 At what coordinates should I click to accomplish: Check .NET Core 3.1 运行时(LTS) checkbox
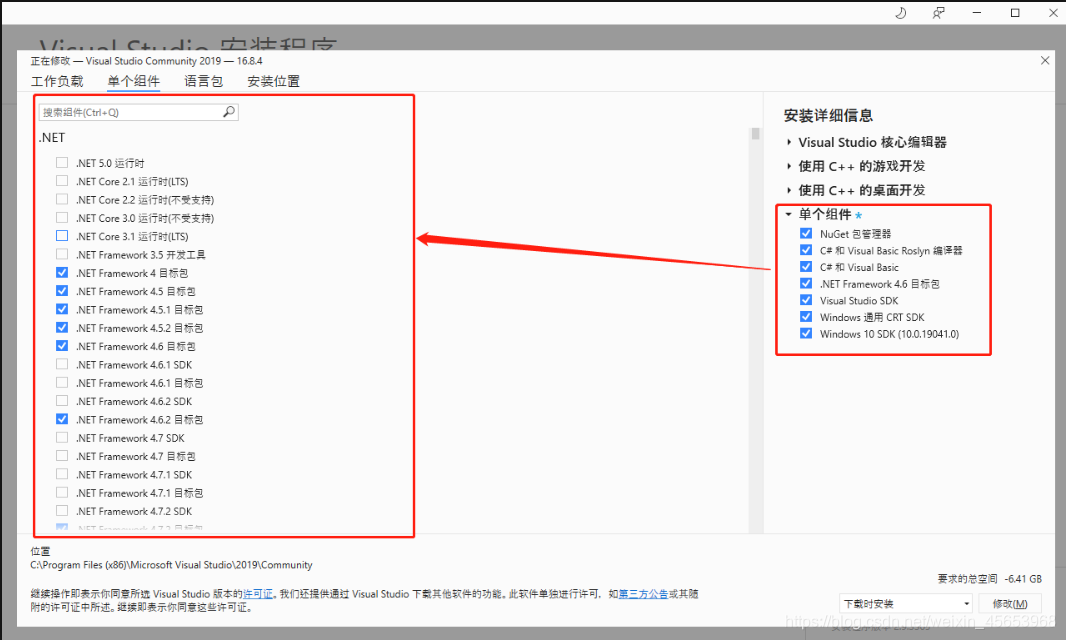(x=62, y=236)
